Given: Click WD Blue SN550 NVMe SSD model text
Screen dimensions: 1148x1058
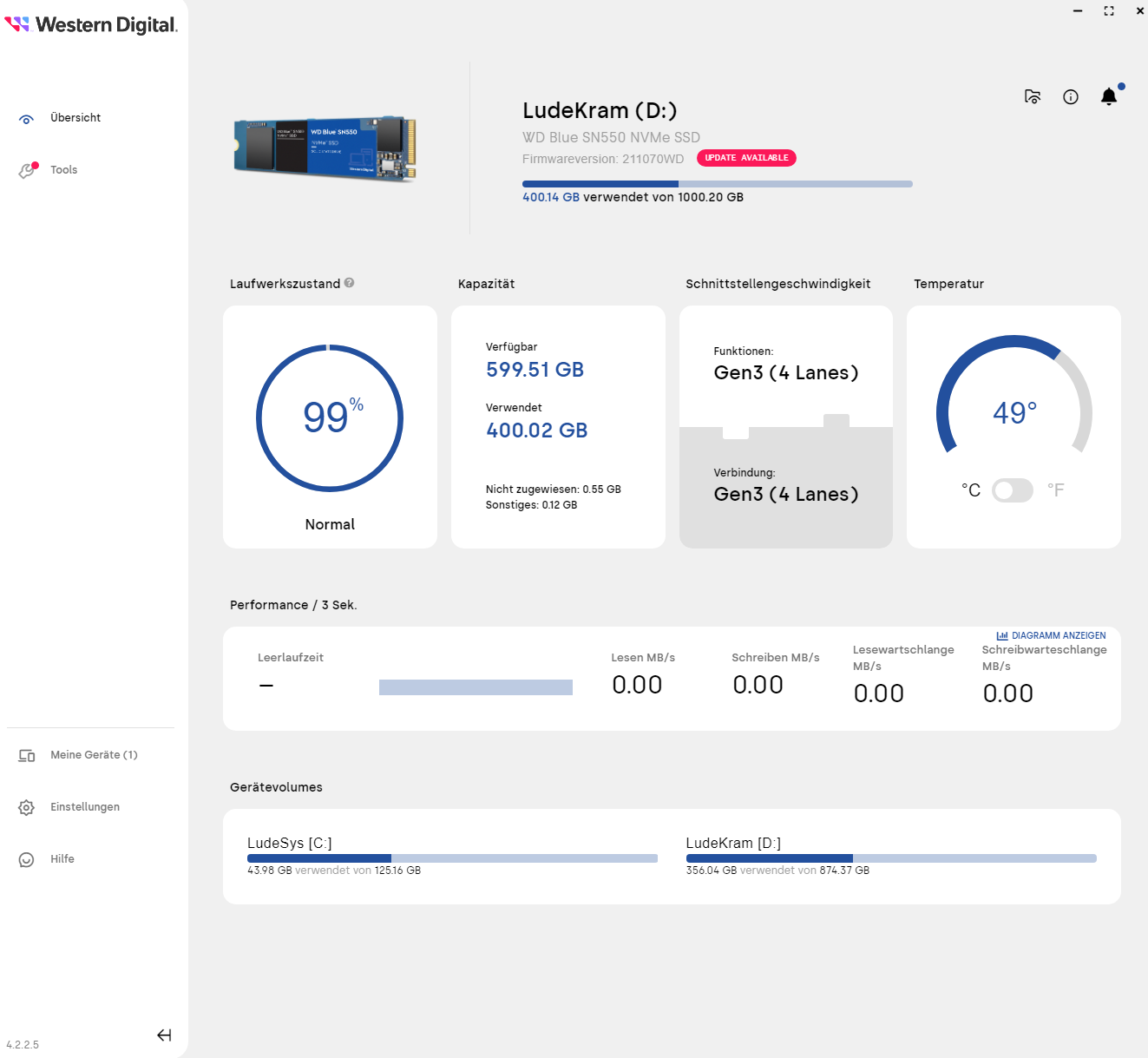Looking at the screenshot, I should coord(611,137).
